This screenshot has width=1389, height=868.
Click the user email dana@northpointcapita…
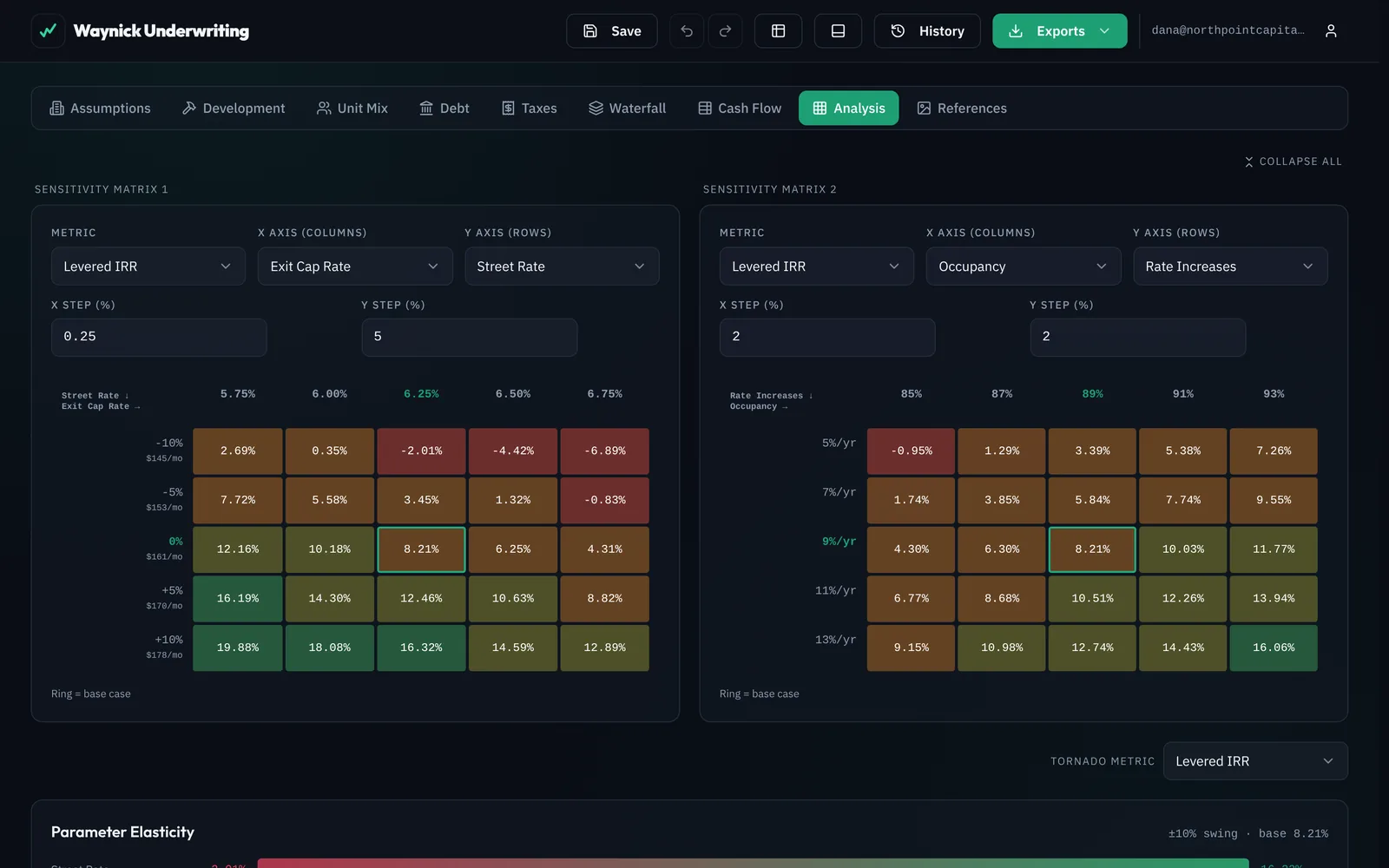1228,30
